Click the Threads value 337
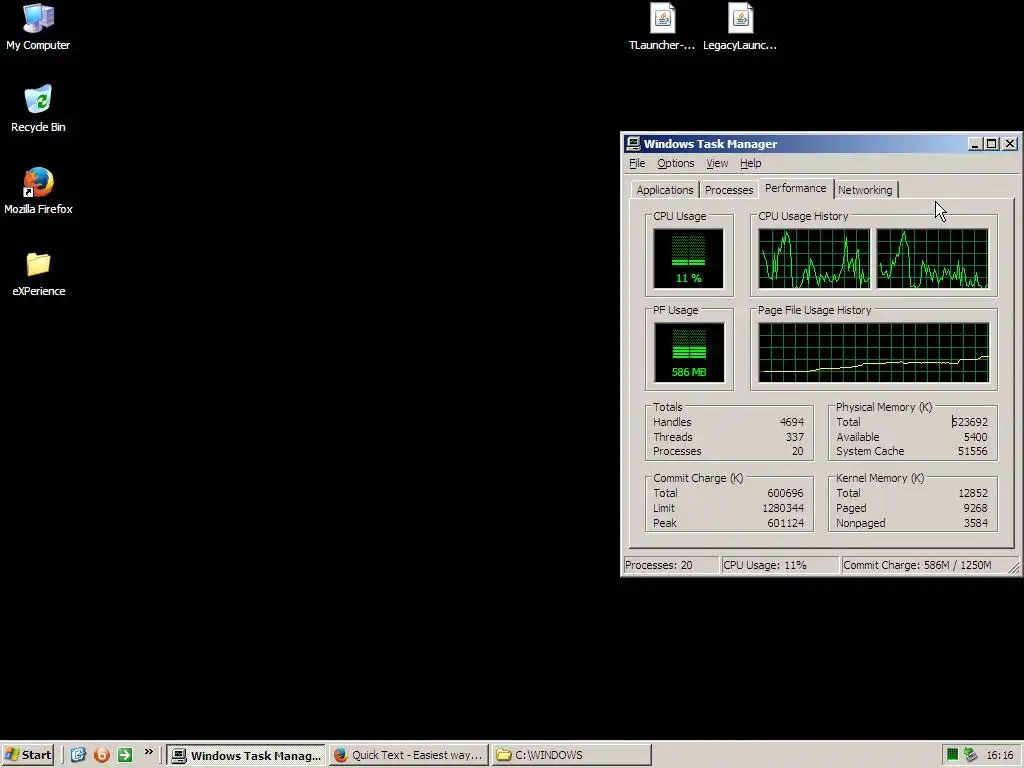Screen dimensions: 1024x768 coord(795,437)
